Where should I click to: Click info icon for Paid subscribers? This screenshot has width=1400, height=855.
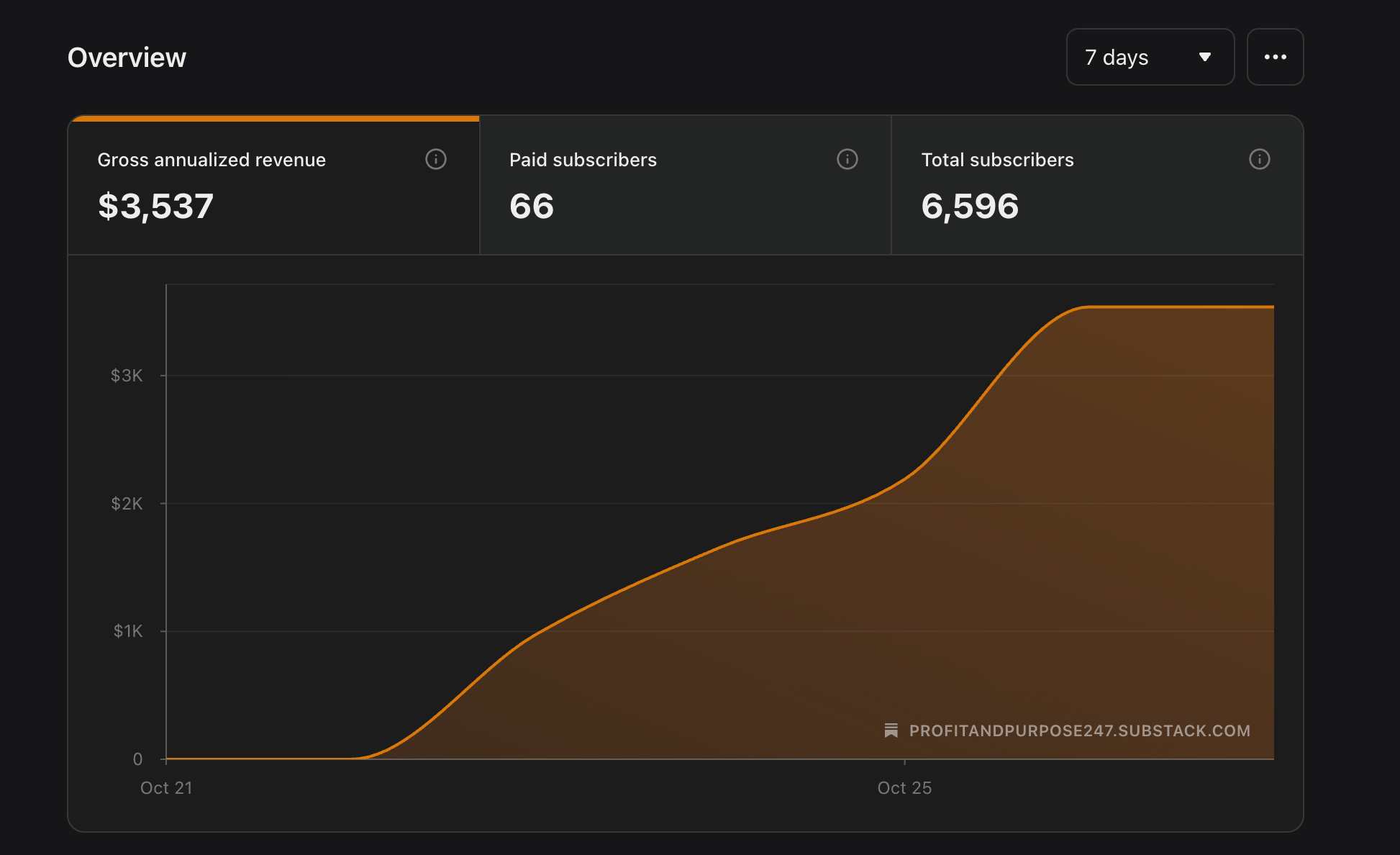pos(847,159)
